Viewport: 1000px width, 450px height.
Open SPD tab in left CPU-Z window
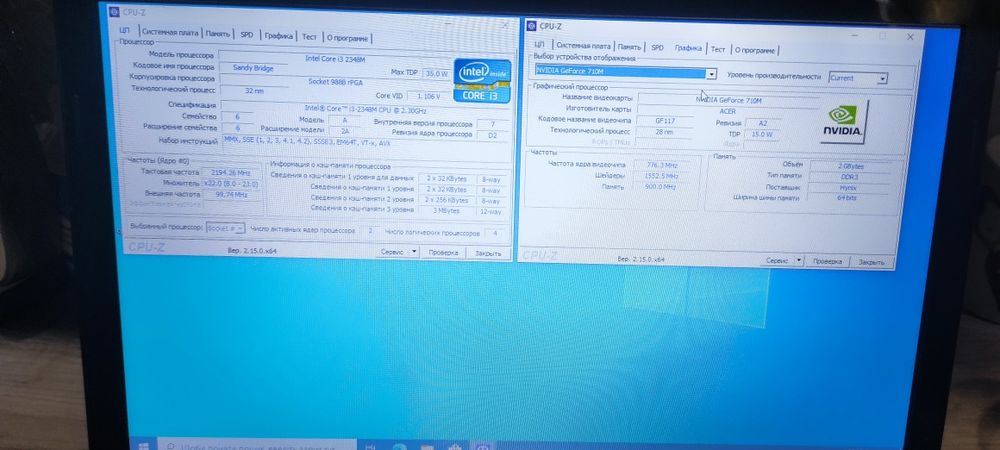tap(246, 35)
